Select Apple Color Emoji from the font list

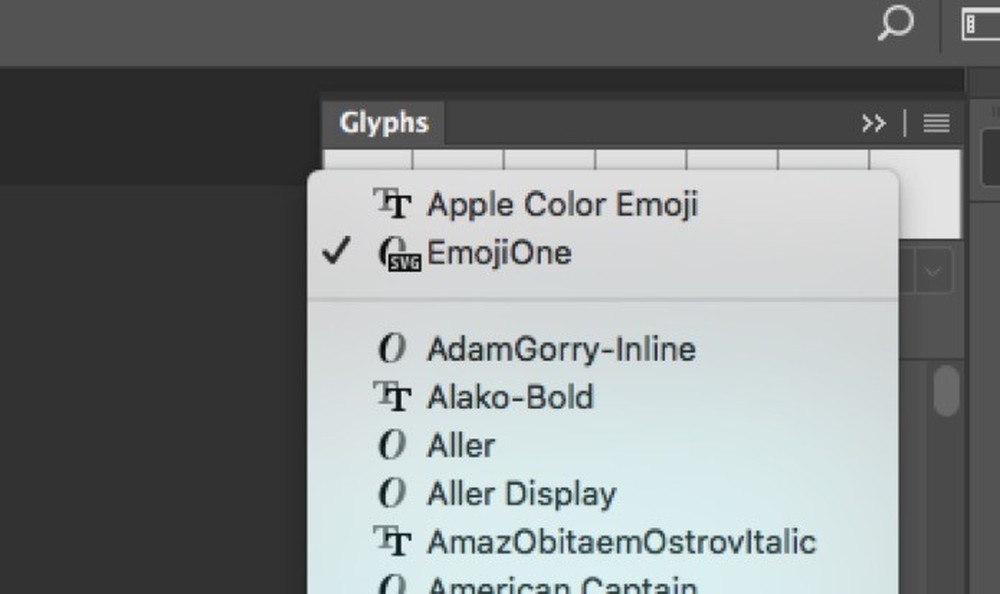[563, 203]
